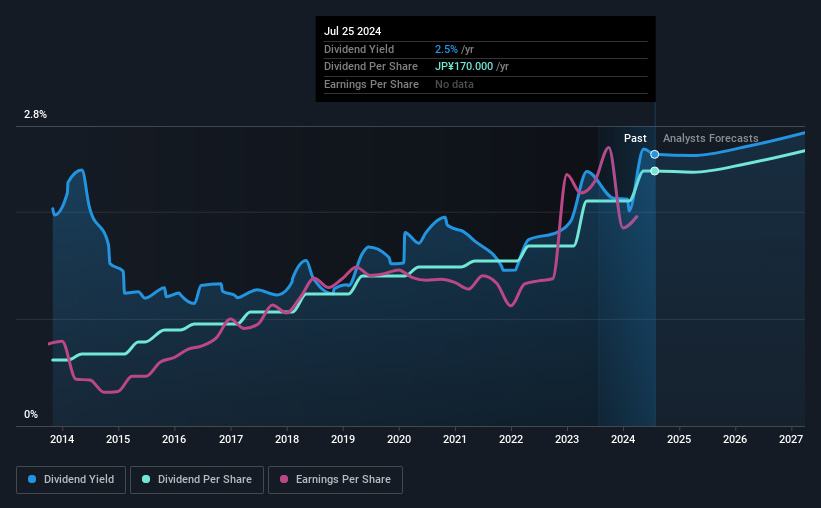This screenshot has width=821, height=508.
Task: Click the 2.5% dividend yield tooltip value
Action: 446,49
